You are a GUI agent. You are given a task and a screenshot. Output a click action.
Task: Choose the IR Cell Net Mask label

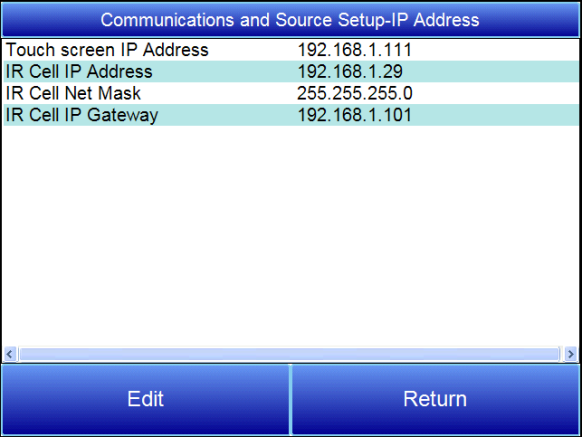click(73, 93)
